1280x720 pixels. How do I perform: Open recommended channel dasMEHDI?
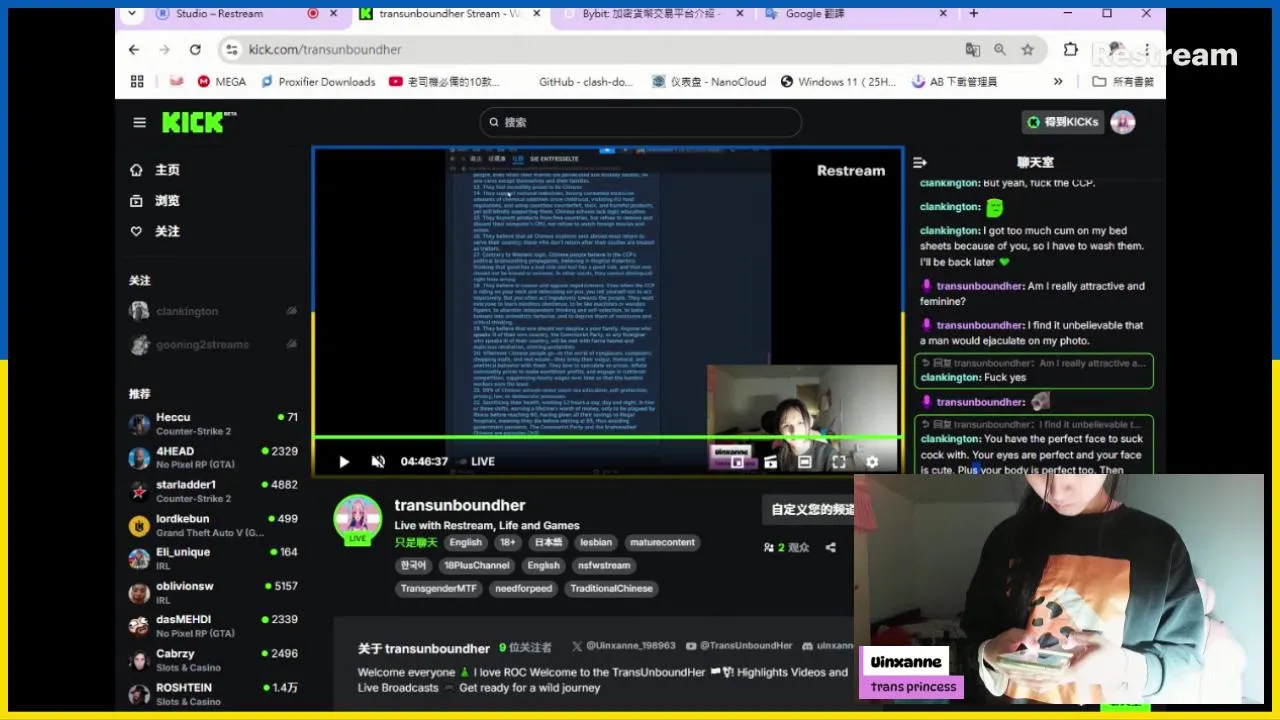point(213,626)
